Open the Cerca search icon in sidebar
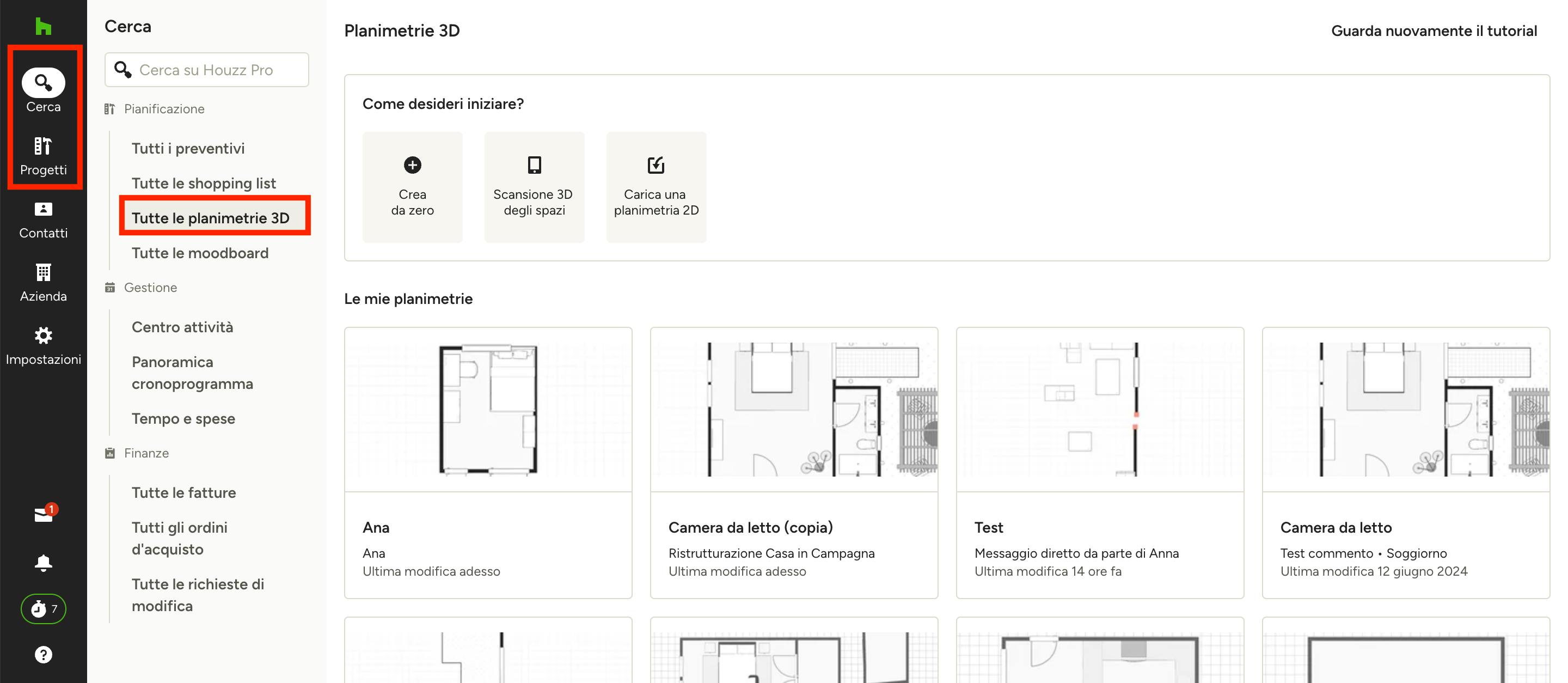 pyautogui.click(x=43, y=82)
